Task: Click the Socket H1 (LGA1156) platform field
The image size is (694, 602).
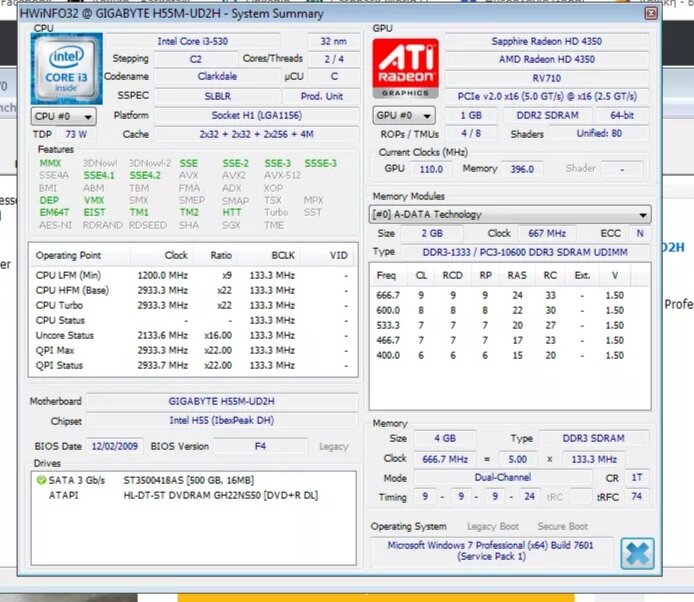Action: click(x=257, y=116)
